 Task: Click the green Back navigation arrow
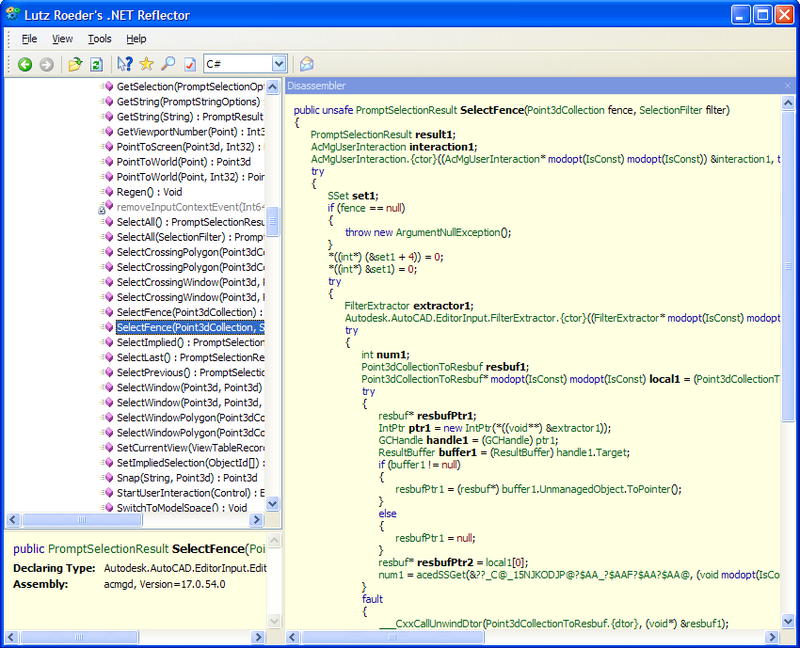[25, 64]
